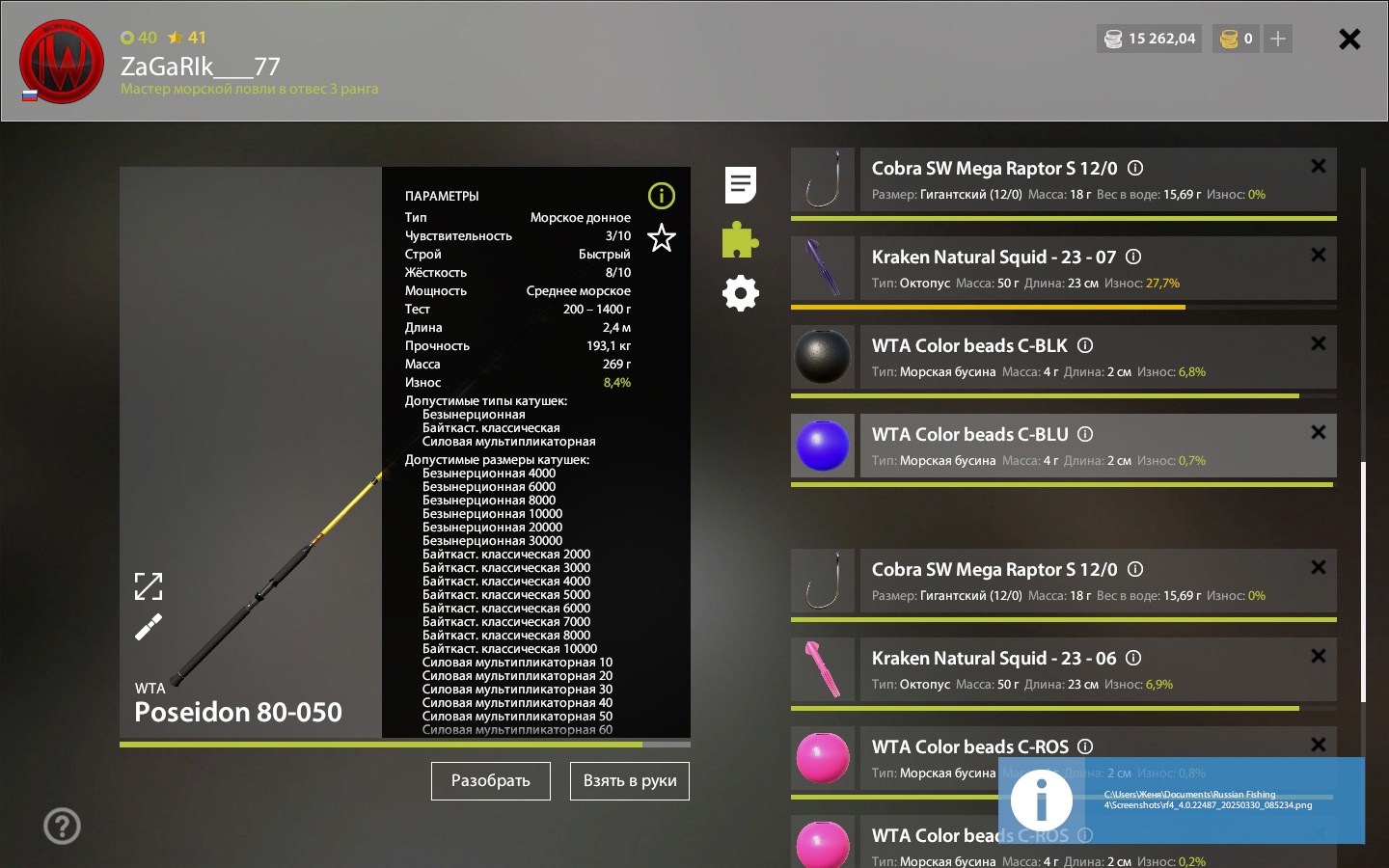Screen dimensions: 1389x868
Task: Remove Kraken Natural Squid 23-07
Action: [x=1319, y=255]
